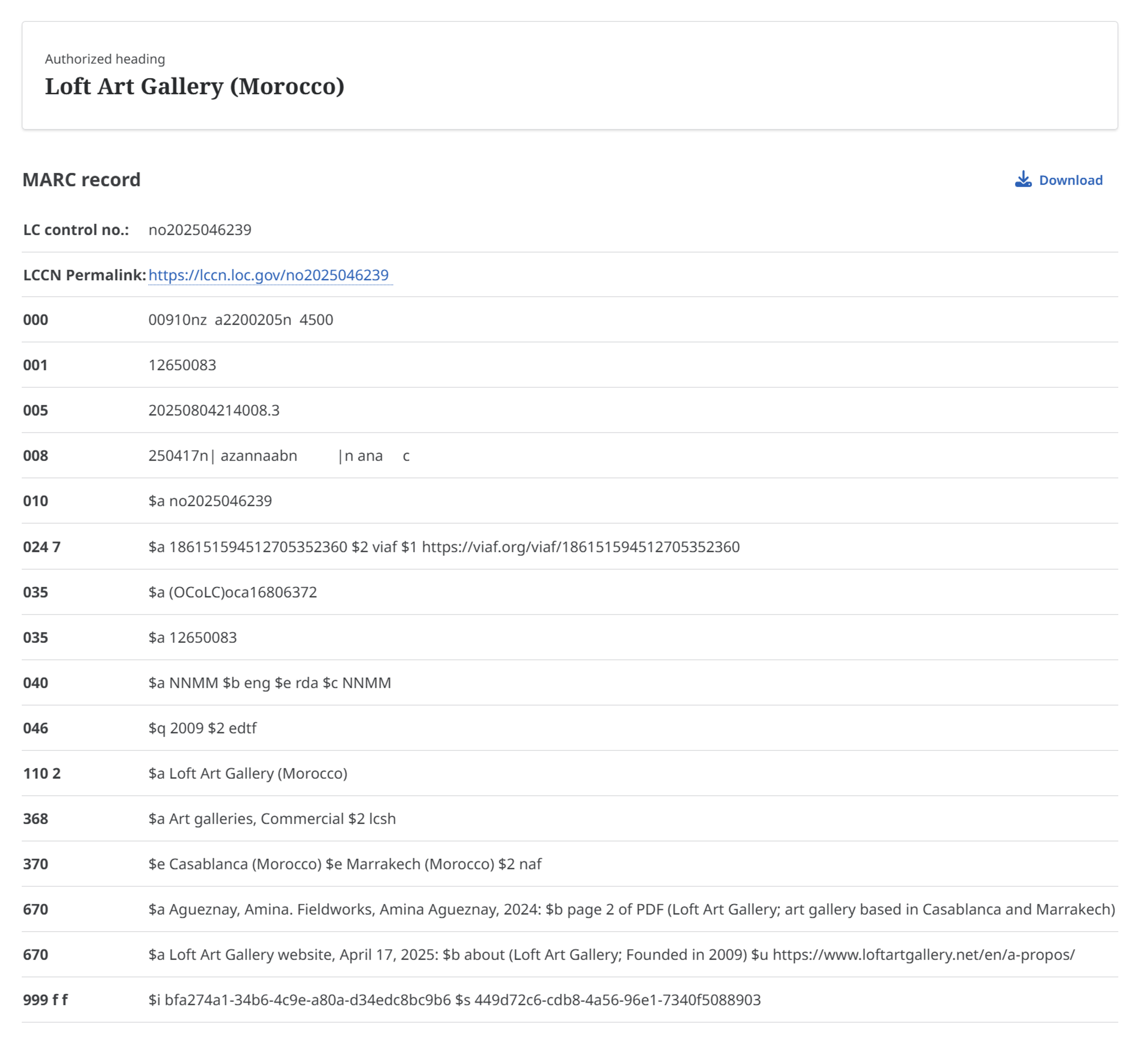Open the LCCN permalink URL
Image resolution: width=1148 pixels, height=1051 pixels.
(269, 275)
